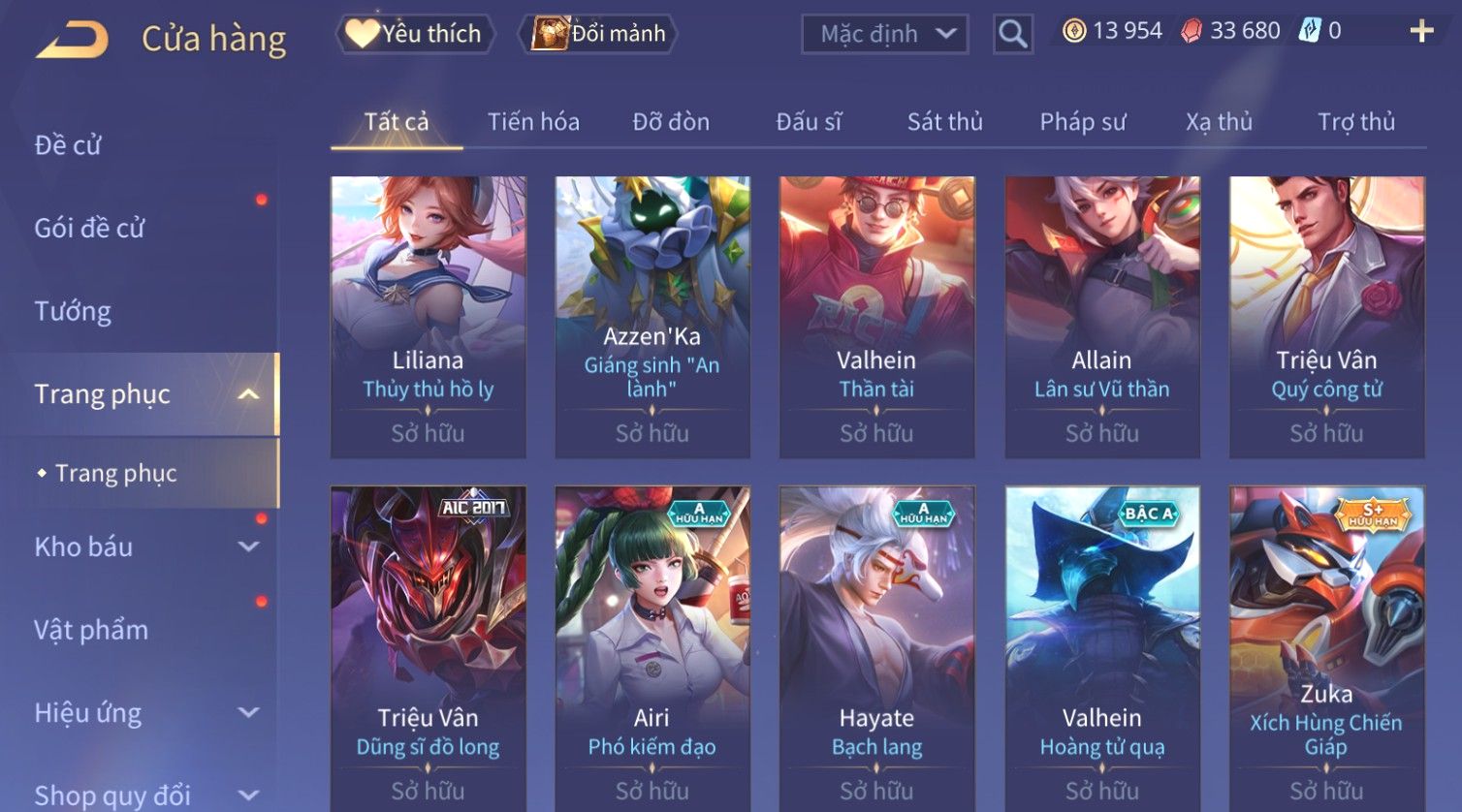This screenshot has width=1462, height=812.
Task: Tap the plus icon to add currency
Action: click(1421, 32)
